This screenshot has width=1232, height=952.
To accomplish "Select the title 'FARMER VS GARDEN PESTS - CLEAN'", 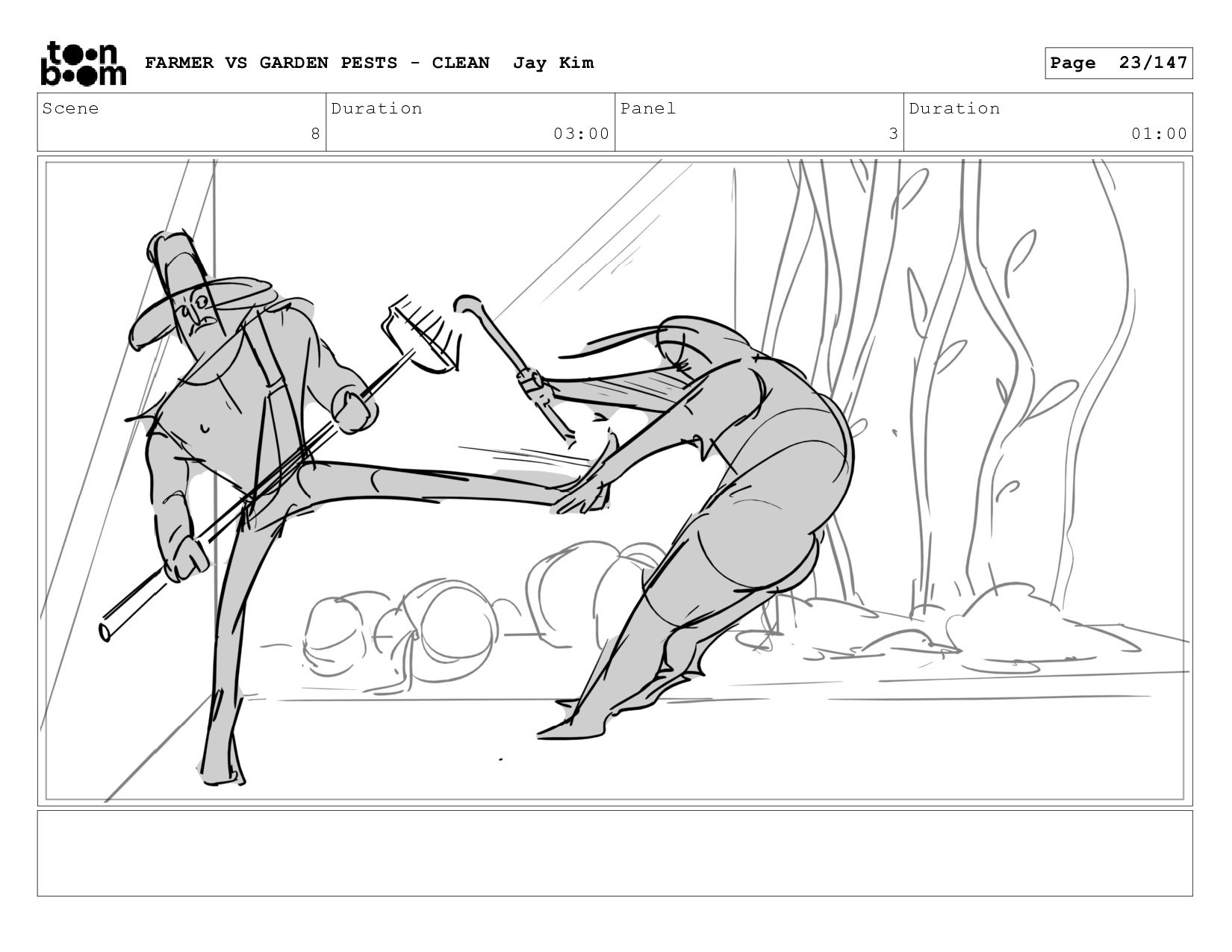I will pos(317,63).
